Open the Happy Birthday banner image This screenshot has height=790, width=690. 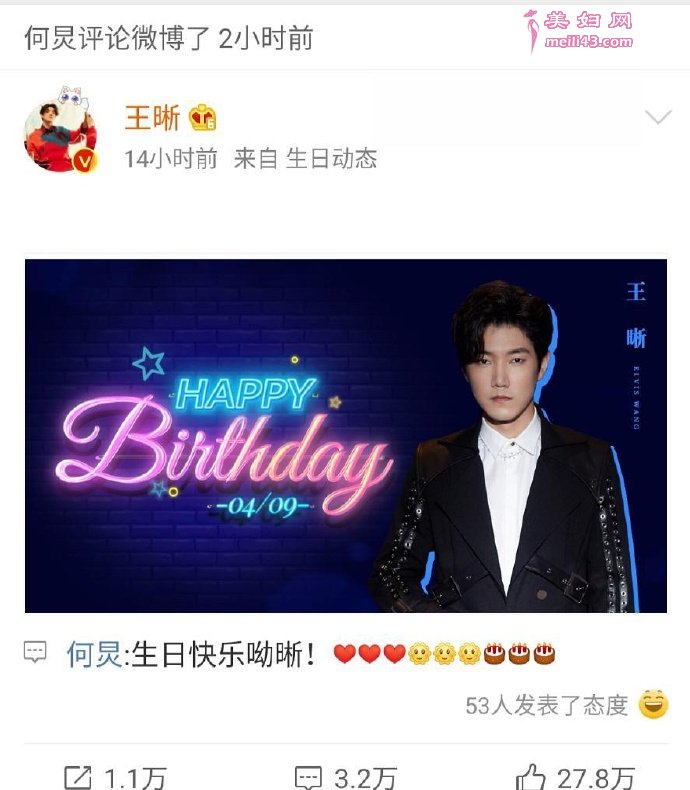[346, 436]
